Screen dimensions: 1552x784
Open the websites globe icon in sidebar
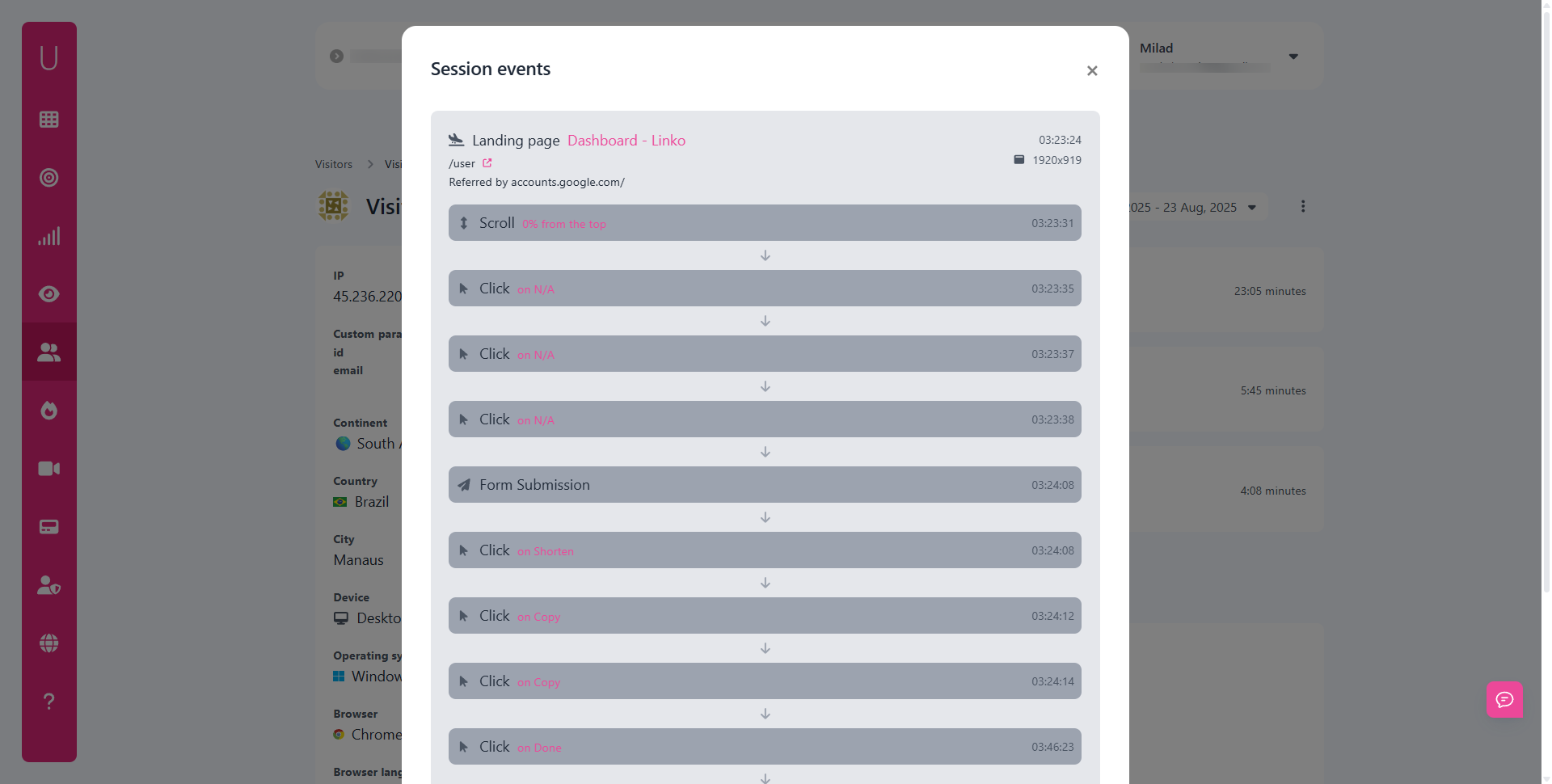(48, 643)
